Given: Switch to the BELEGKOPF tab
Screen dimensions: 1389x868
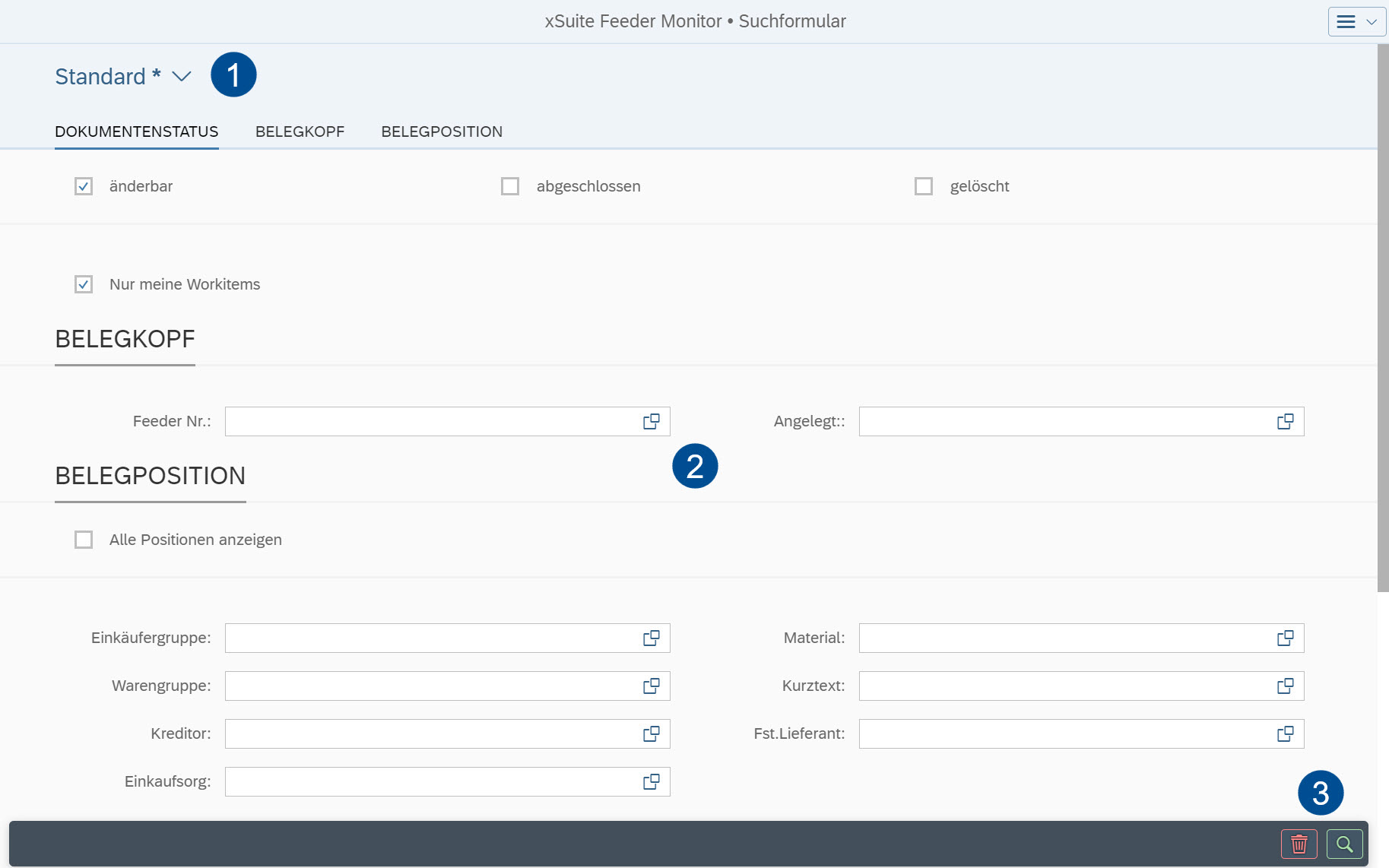Looking at the screenshot, I should click(x=300, y=131).
